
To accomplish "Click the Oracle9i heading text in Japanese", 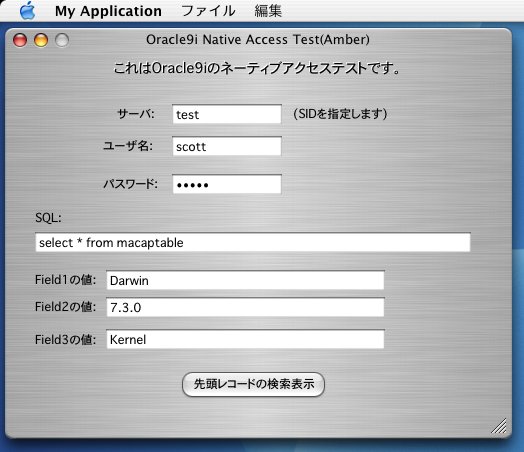I will pos(256,68).
